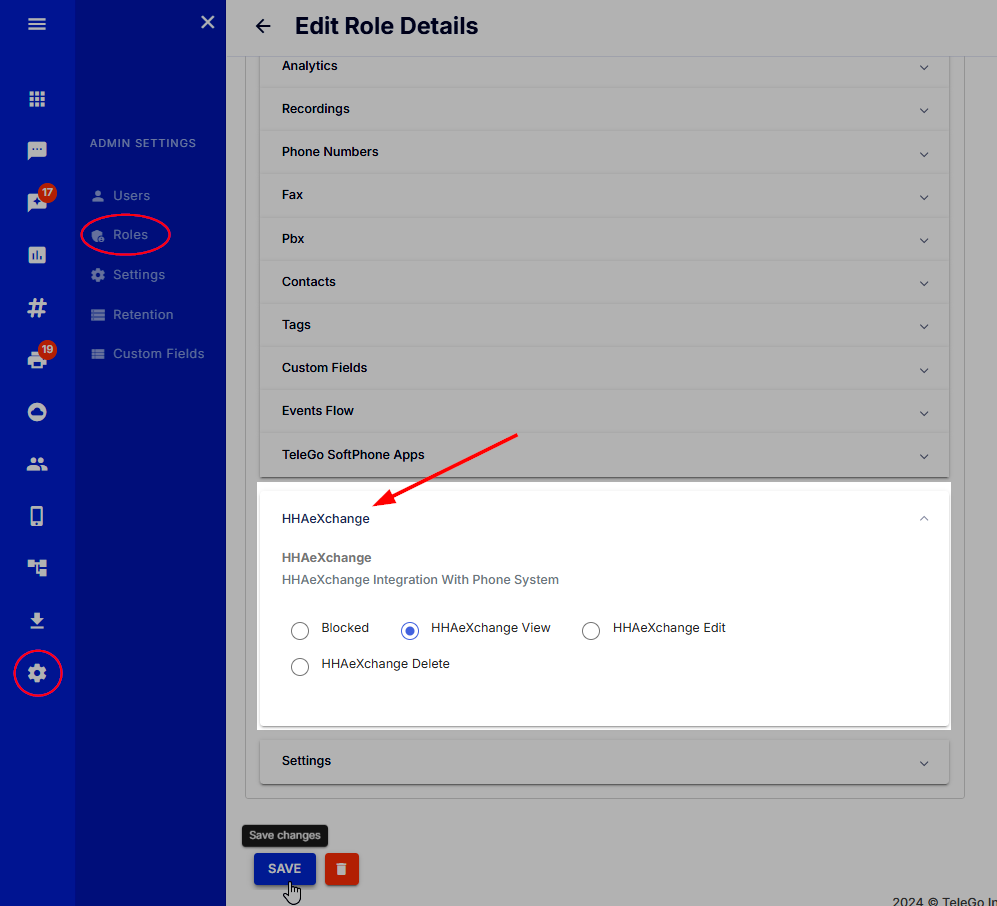This screenshot has width=997, height=906.
Task: Click the Analytics section label
Action: coord(309,66)
